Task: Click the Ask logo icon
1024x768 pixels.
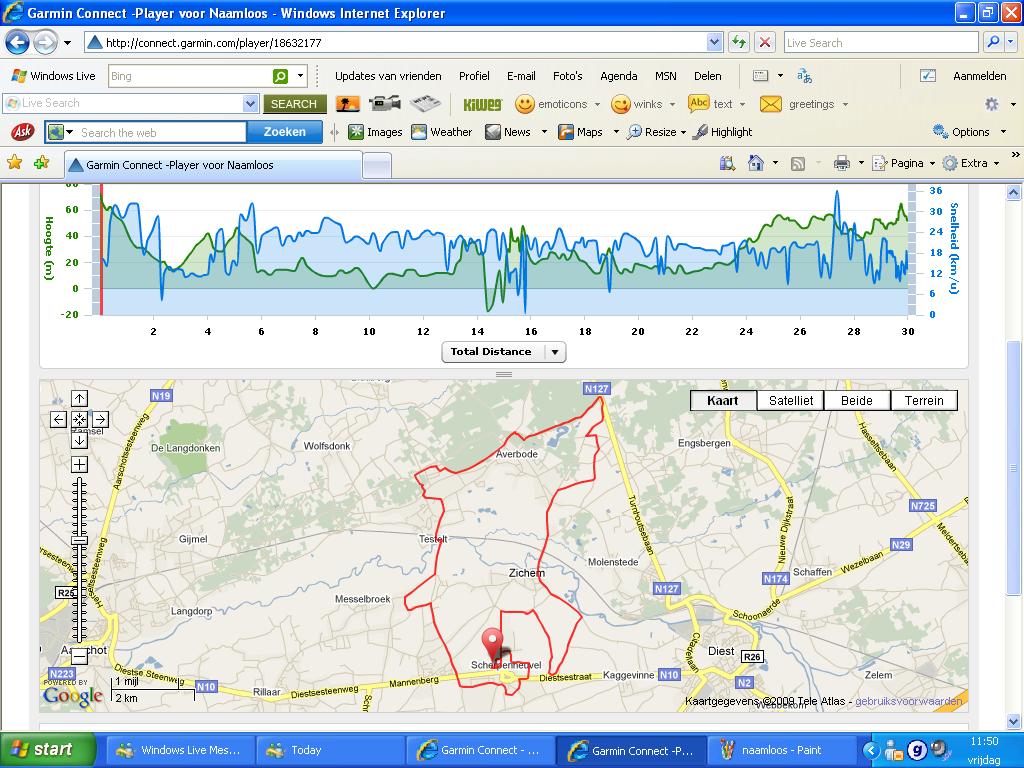Action: [23, 132]
